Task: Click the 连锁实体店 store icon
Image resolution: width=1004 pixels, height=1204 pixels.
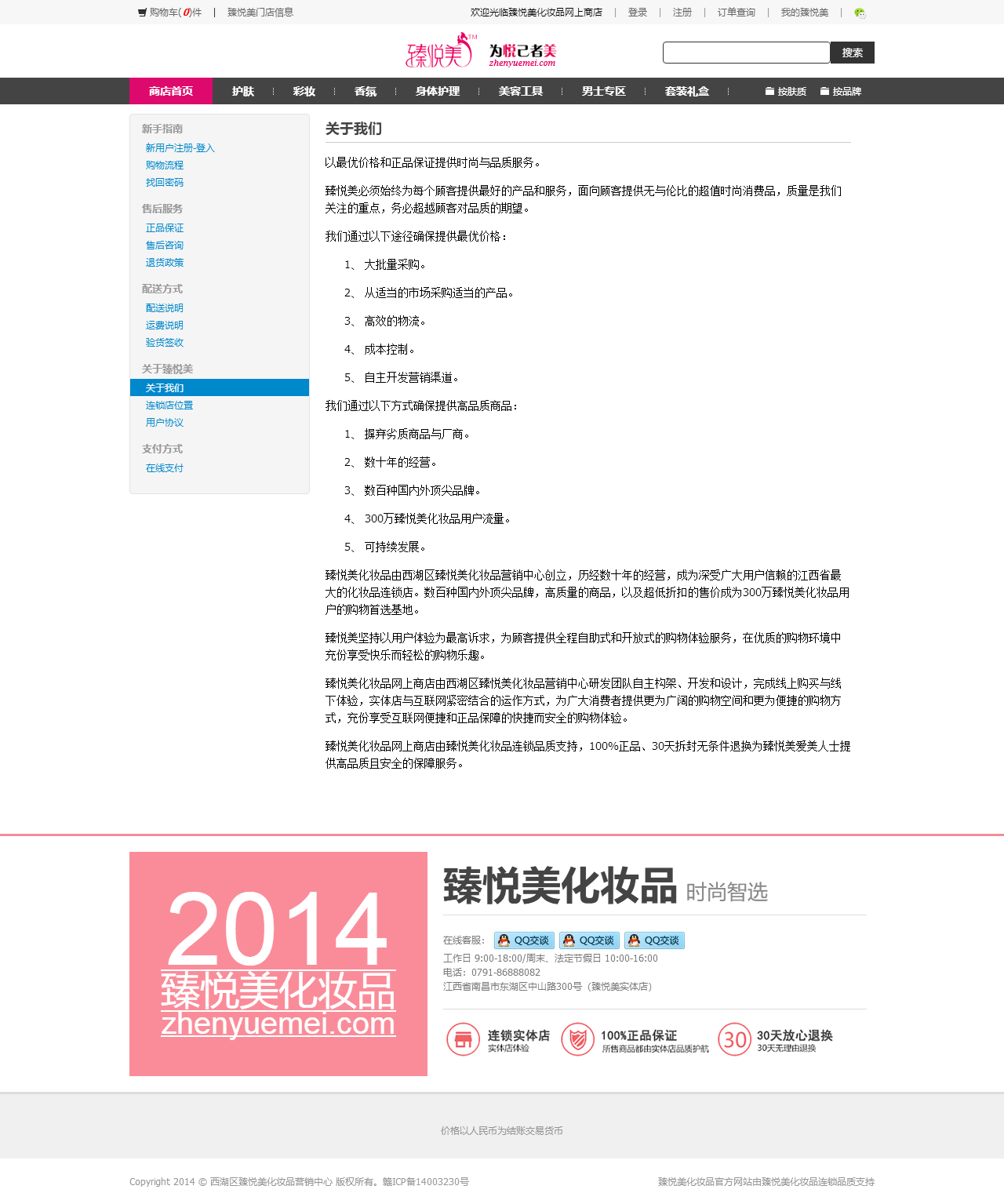Action: pyautogui.click(x=463, y=1040)
